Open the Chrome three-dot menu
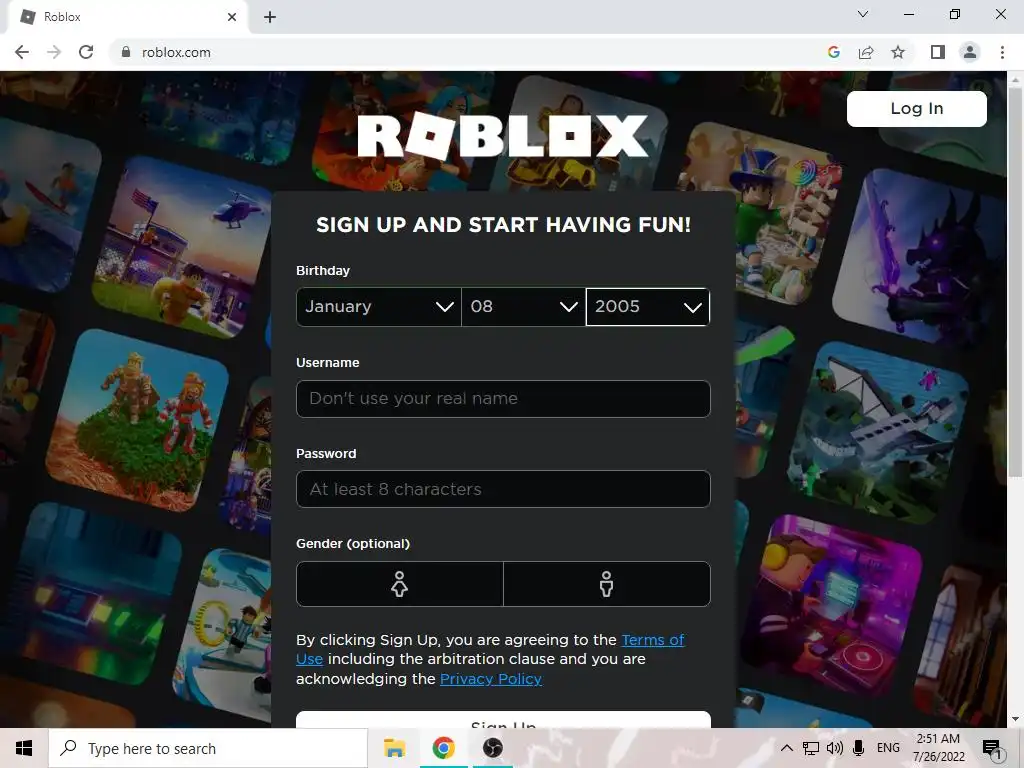 (1002, 52)
